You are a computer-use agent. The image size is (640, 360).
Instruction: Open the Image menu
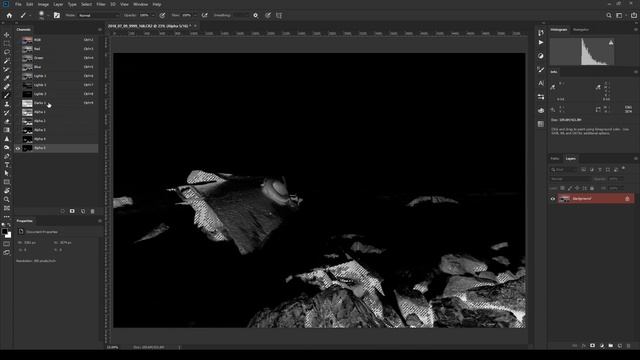[43, 4]
